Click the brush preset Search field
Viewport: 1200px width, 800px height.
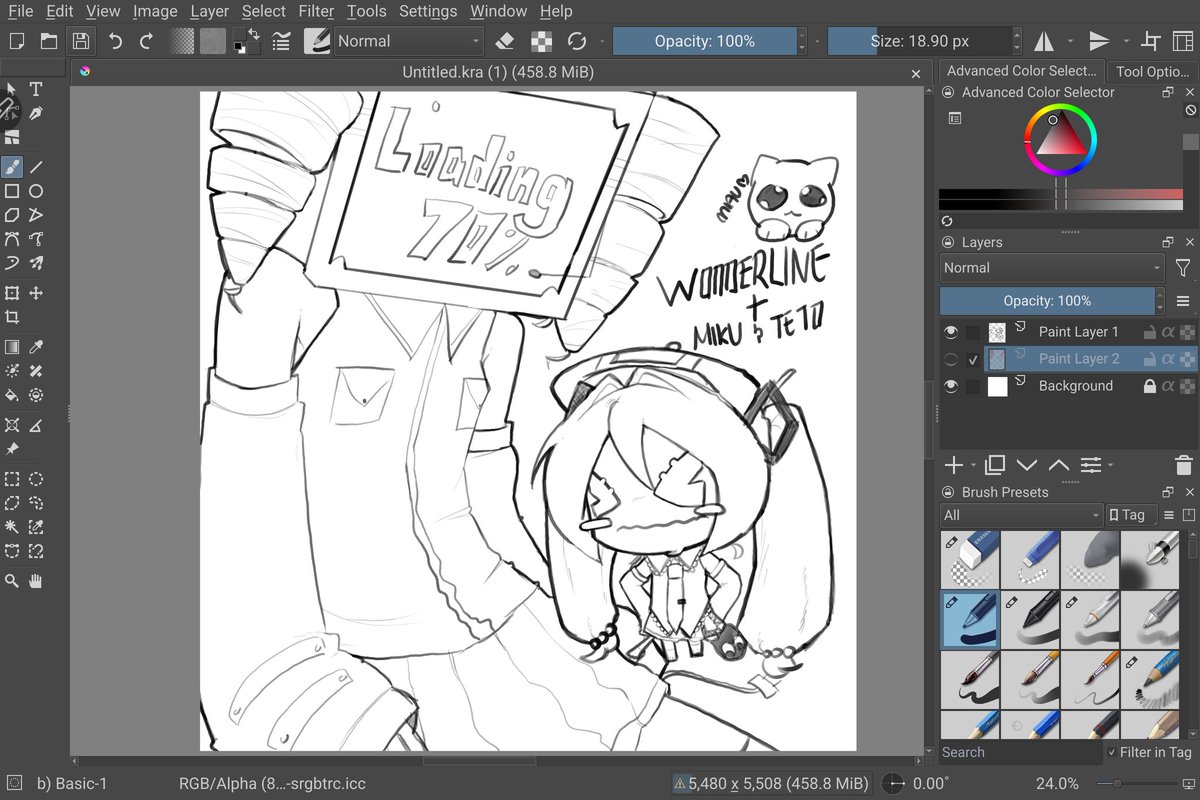click(1020, 752)
